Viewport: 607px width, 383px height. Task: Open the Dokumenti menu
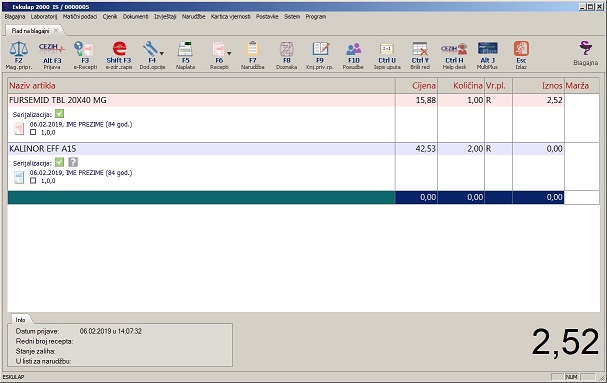coord(135,17)
